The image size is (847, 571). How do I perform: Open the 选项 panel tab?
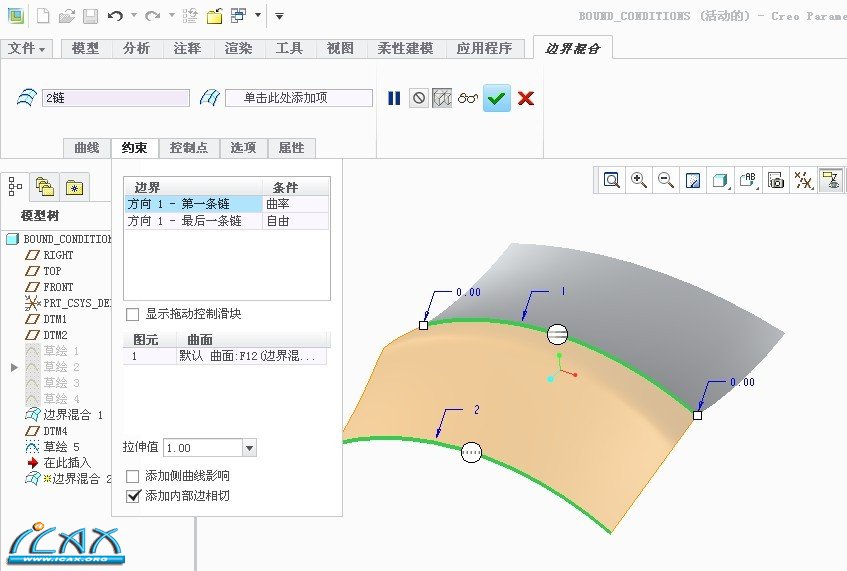(x=243, y=148)
